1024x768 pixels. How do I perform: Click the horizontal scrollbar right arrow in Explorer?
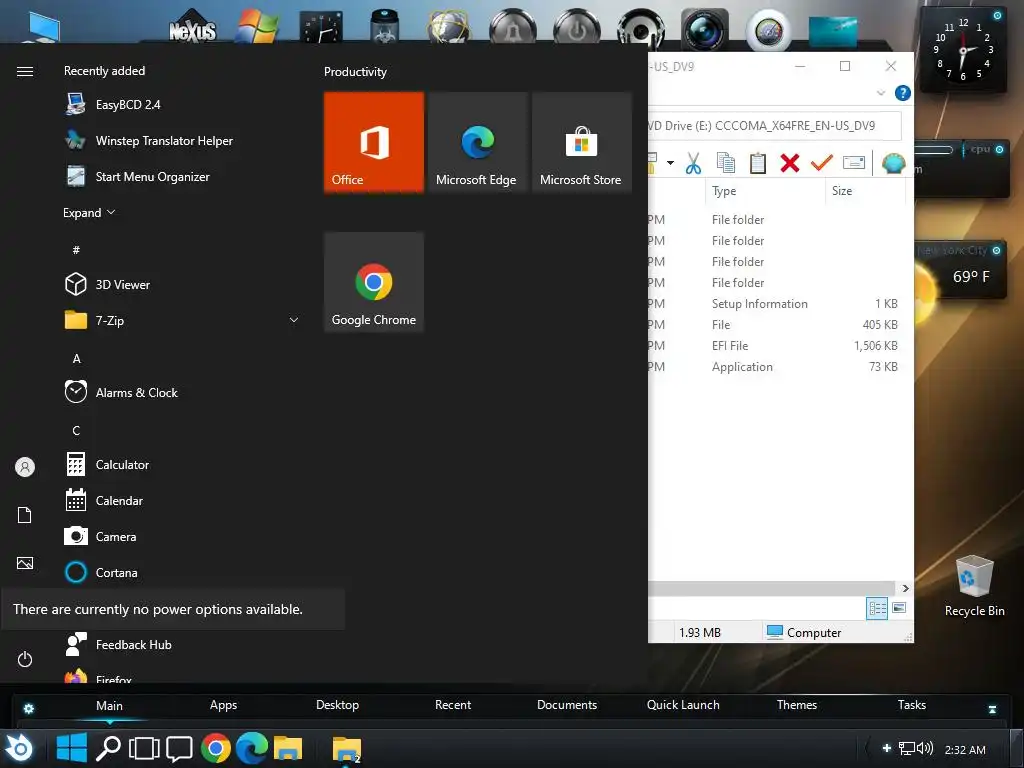pyautogui.click(x=905, y=588)
